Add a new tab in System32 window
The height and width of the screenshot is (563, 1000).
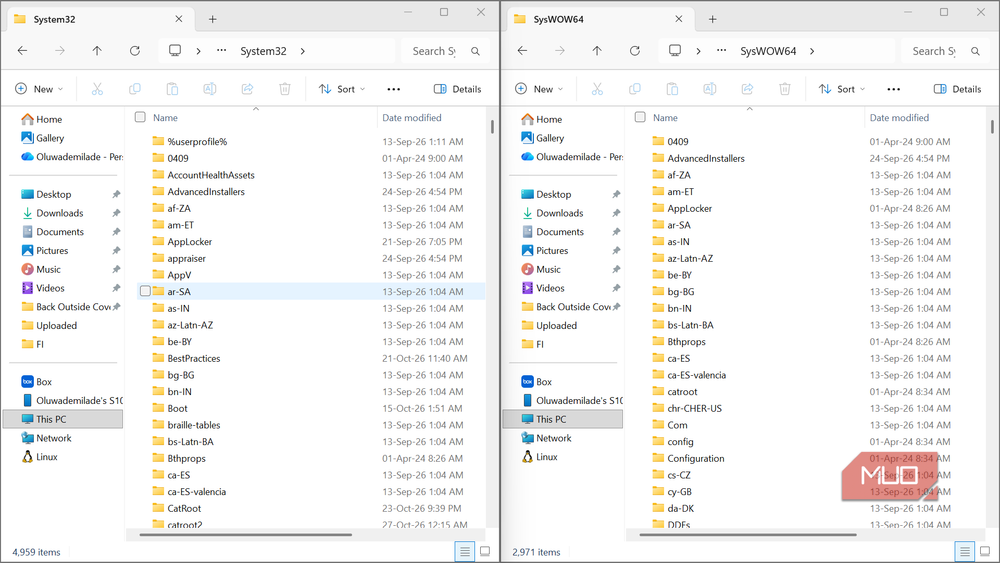tap(212, 19)
